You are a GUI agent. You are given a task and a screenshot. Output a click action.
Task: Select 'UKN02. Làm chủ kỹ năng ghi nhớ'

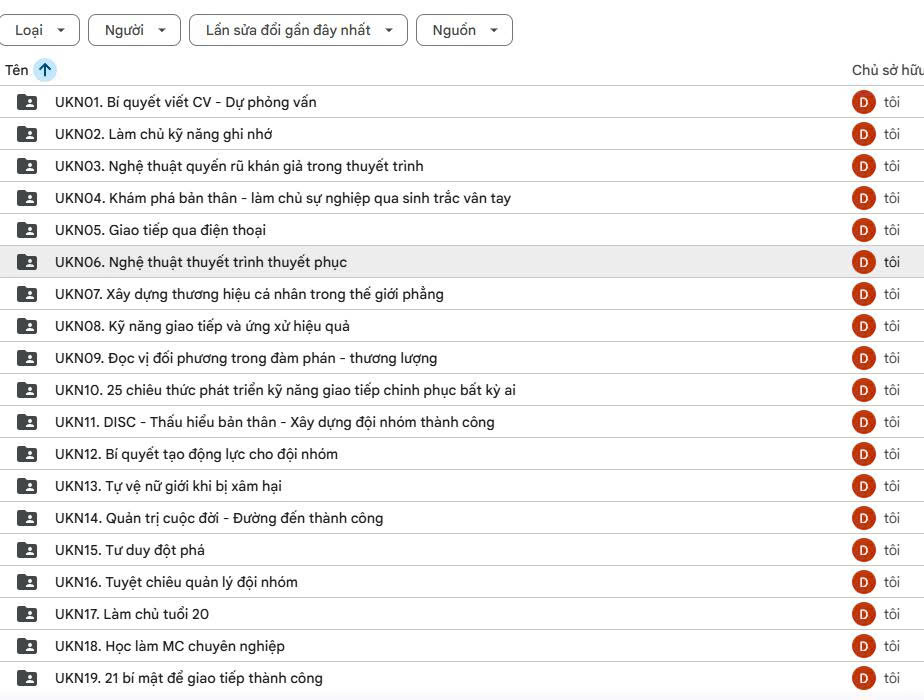tap(164, 134)
